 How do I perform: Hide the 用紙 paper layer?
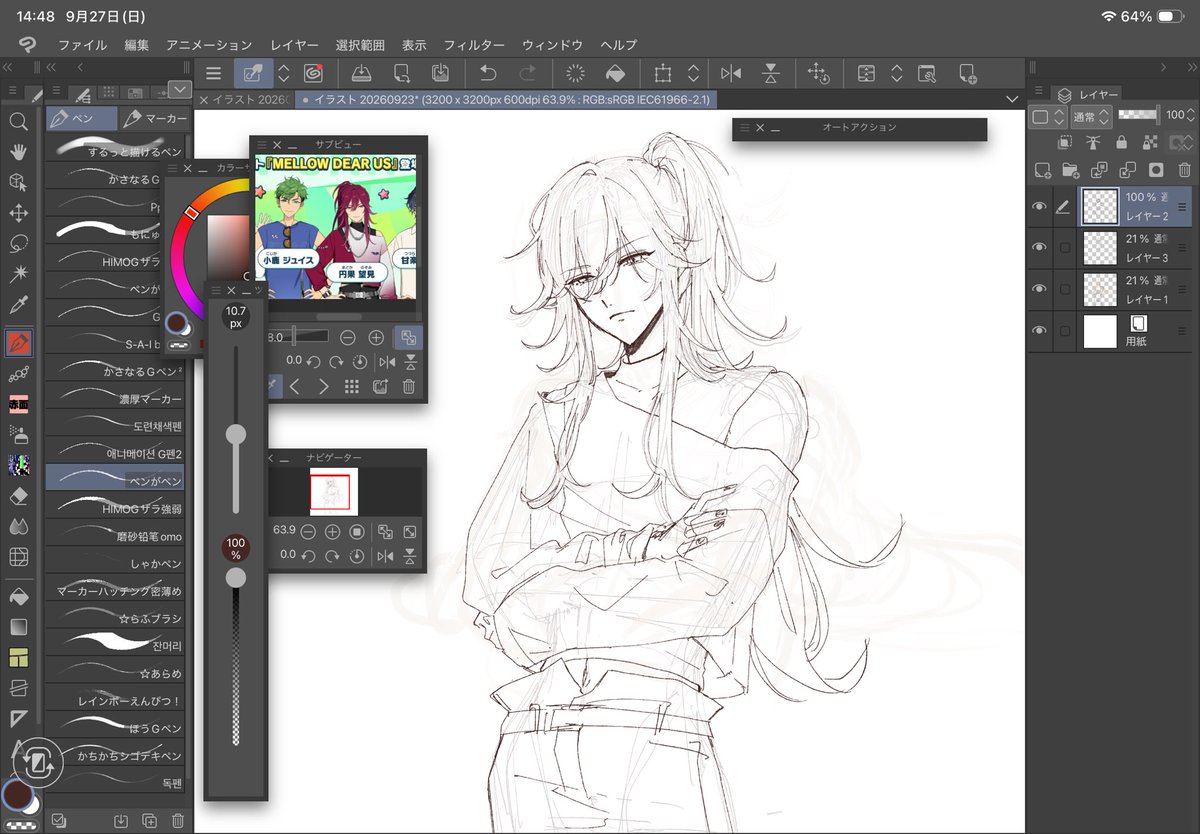[1040, 331]
